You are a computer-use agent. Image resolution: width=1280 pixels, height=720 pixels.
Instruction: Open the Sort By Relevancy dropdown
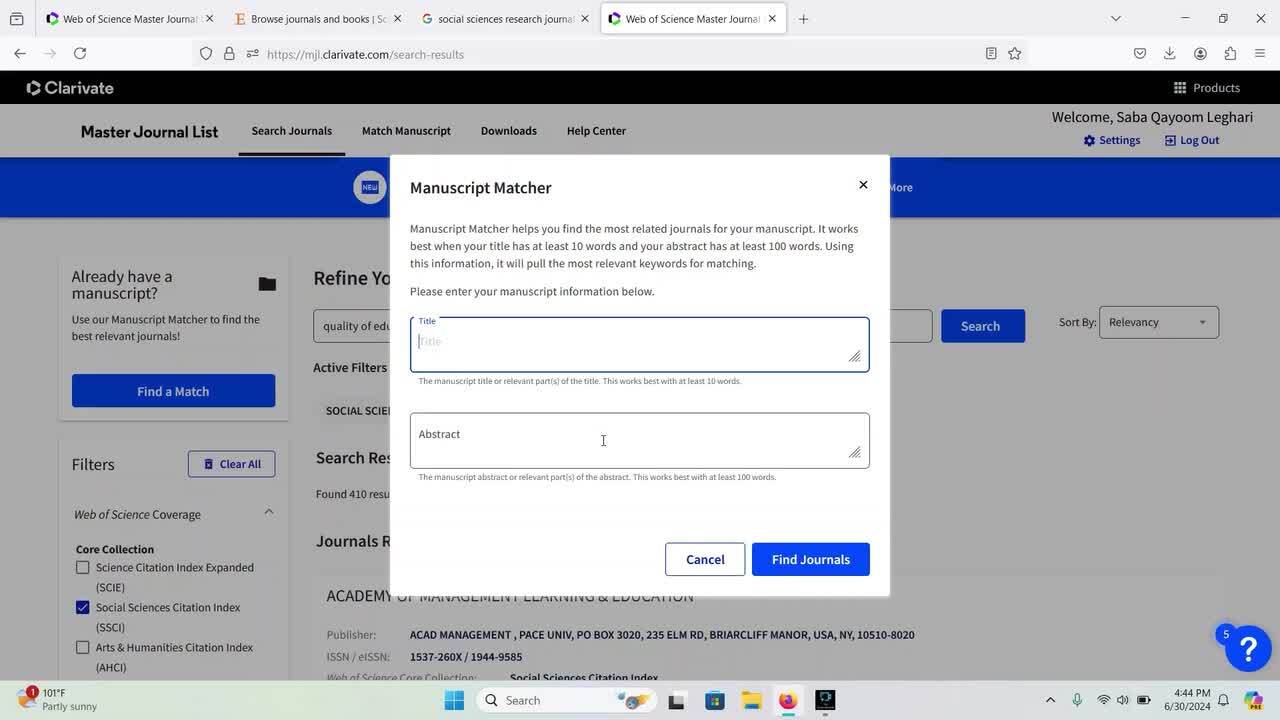click(1158, 322)
